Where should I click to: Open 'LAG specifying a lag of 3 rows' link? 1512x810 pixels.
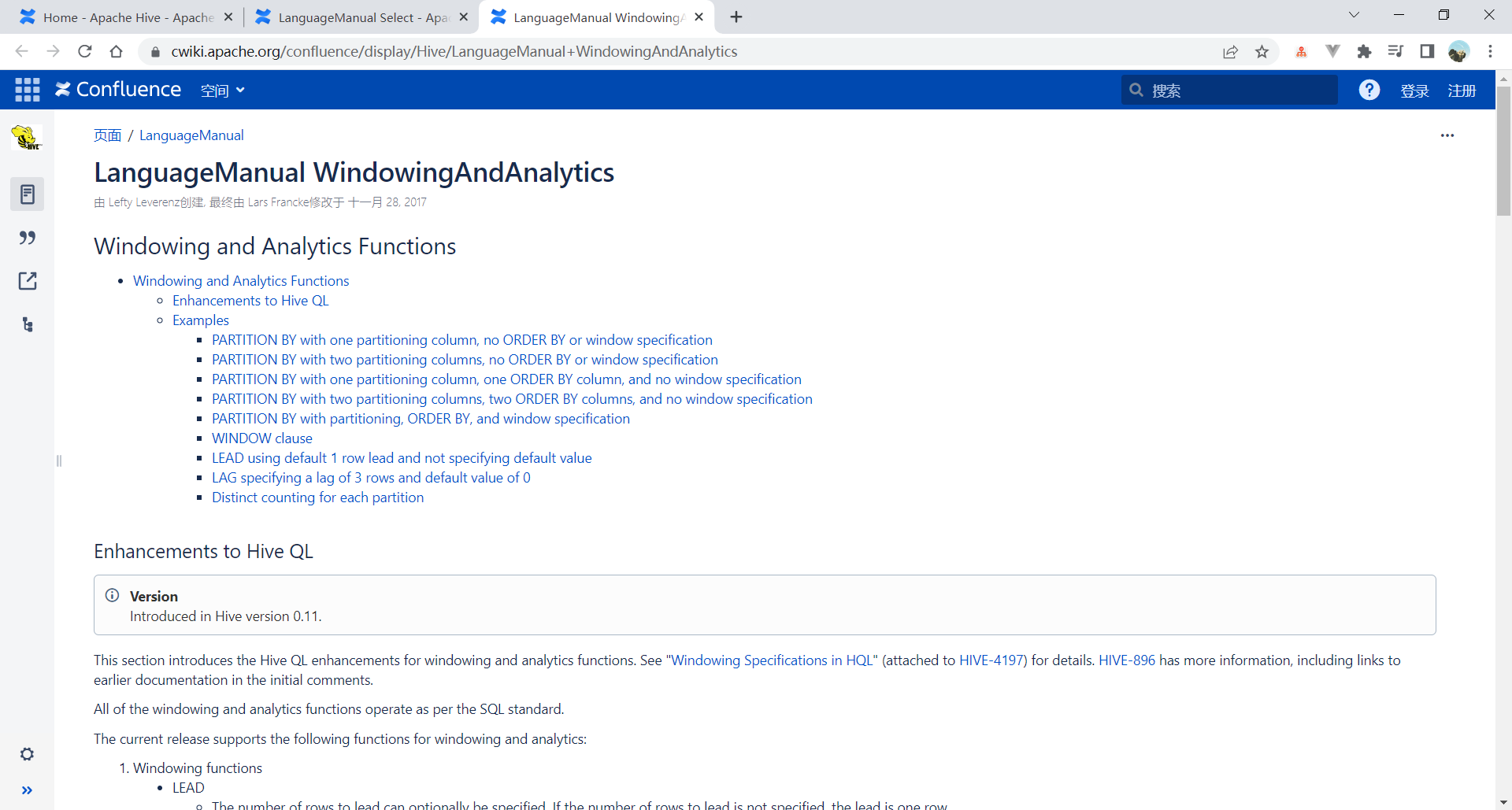pyautogui.click(x=371, y=478)
